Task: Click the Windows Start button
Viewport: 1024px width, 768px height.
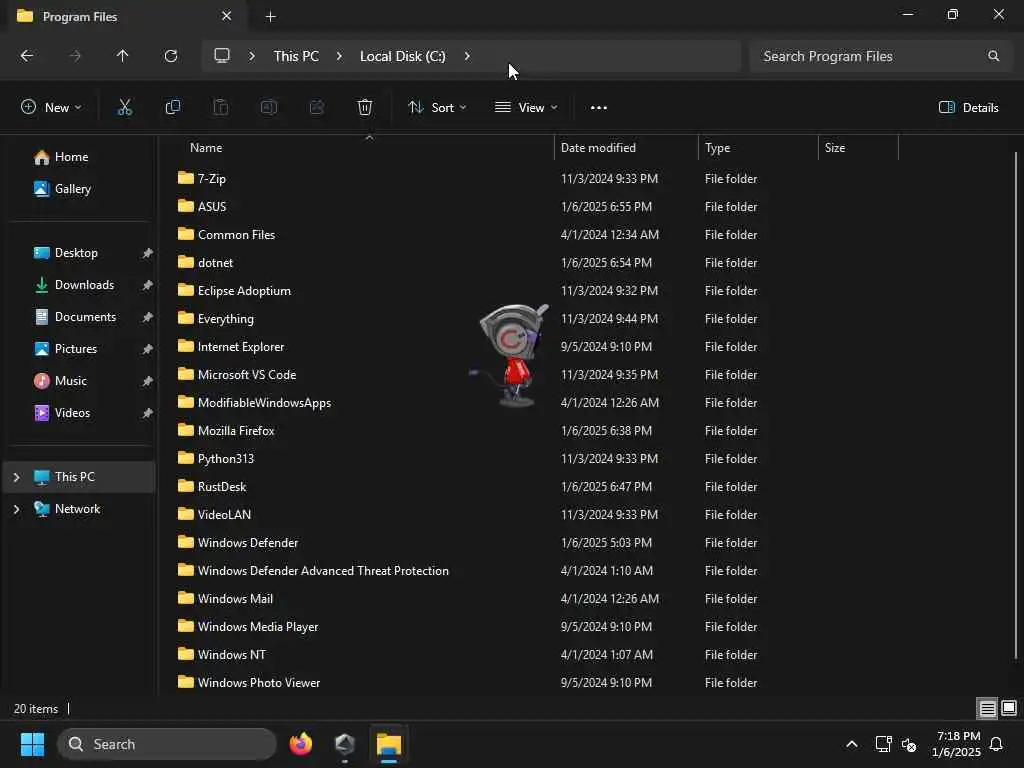Action: point(32,744)
